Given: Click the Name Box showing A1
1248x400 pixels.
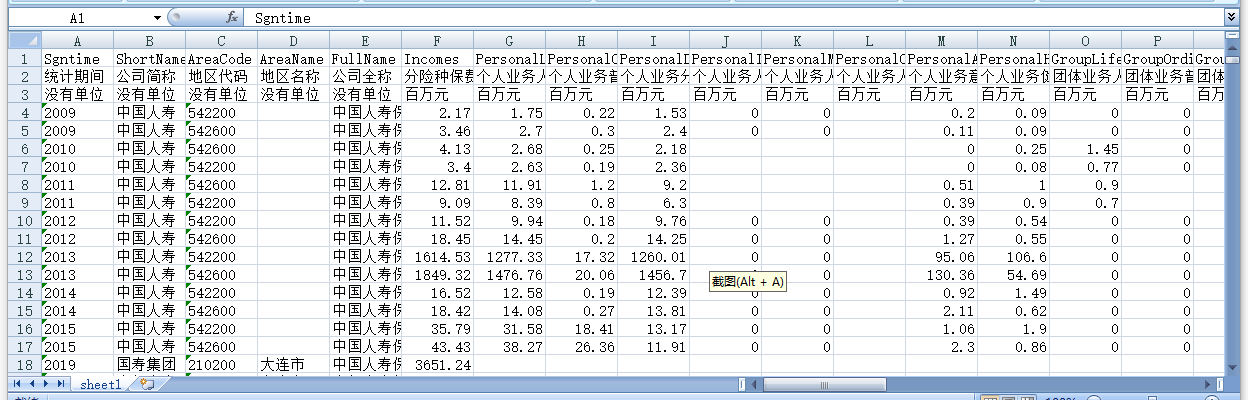Looking at the screenshot, I should 78,18.
